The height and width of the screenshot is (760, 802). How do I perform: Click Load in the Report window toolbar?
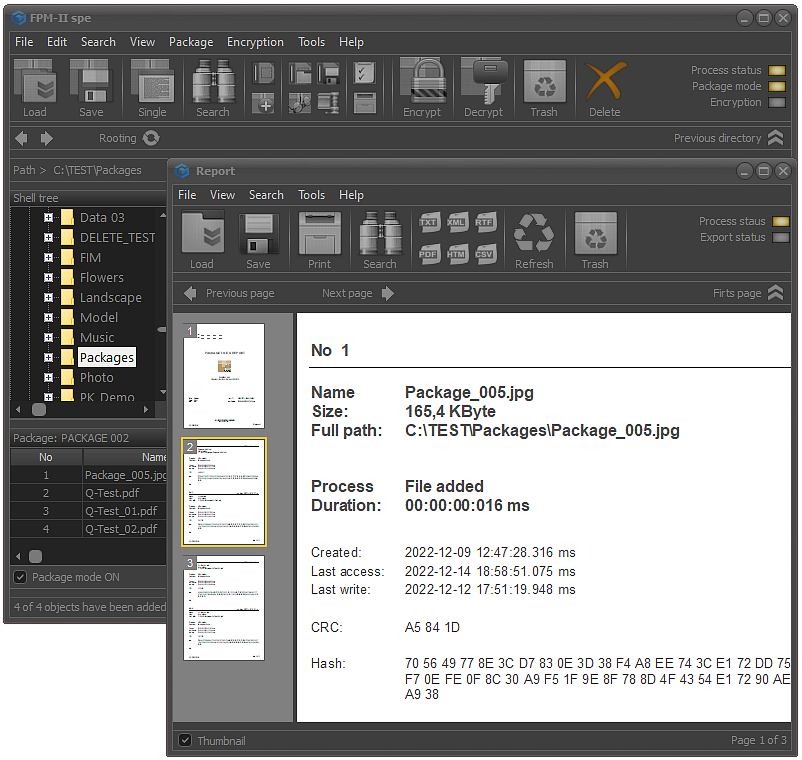pos(202,240)
